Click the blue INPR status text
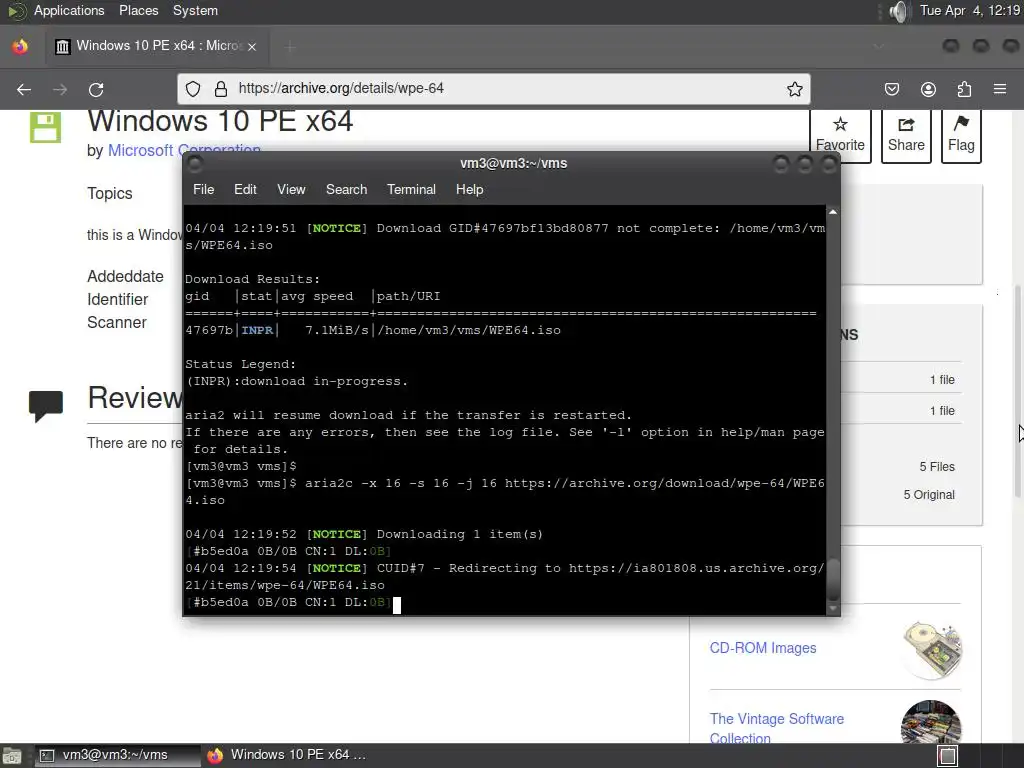This screenshot has height=768, width=1024. [257, 330]
